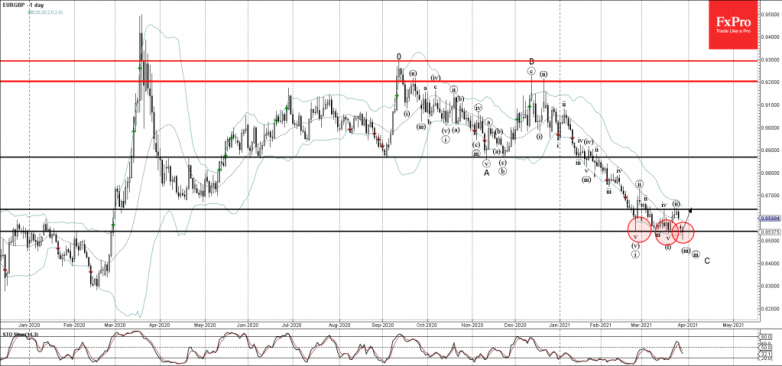Click the Nov-2020 date axis label
The image size is (782, 366).
(472, 324)
